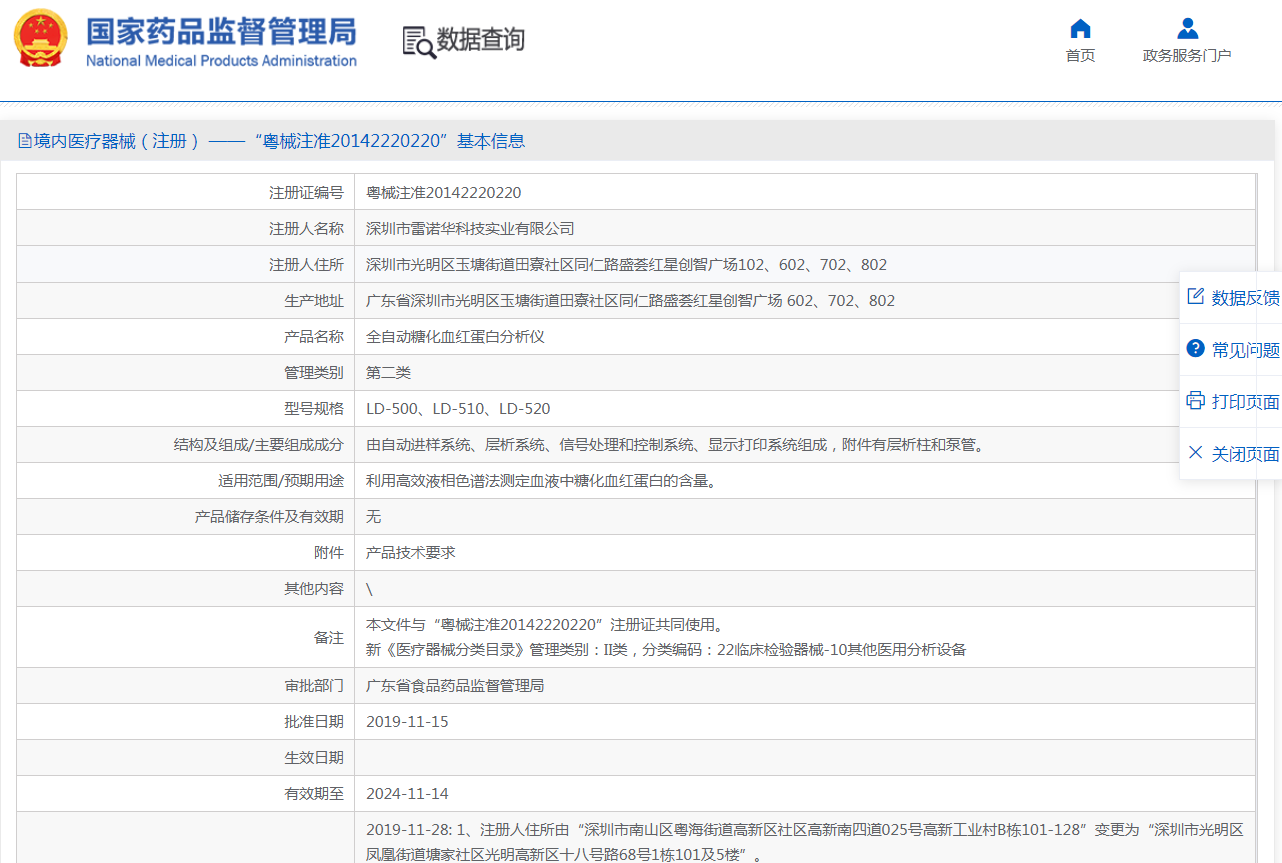Click the 附件 label cell
This screenshot has height=863, width=1282.
point(186,553)
